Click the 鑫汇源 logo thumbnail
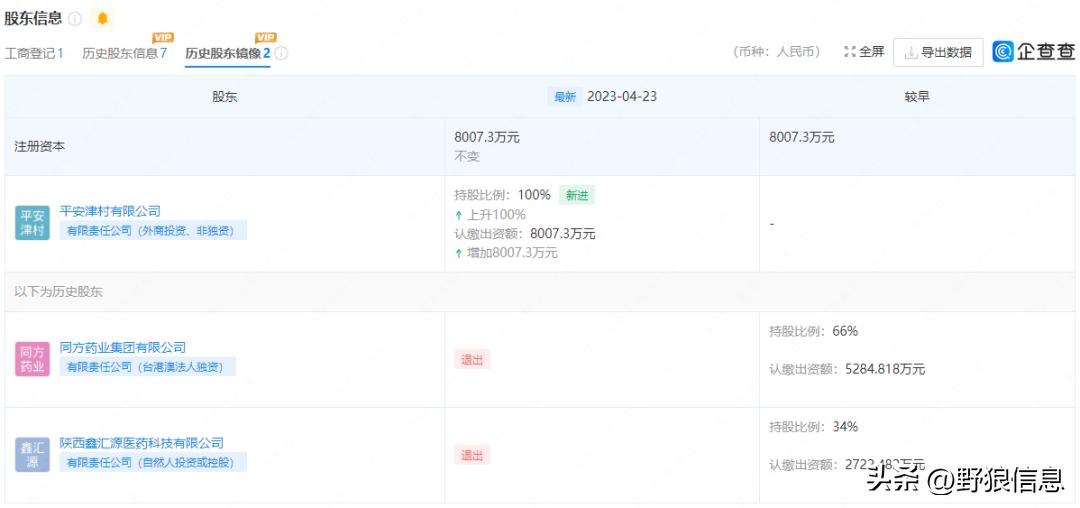The image size is (1080, 508). point(32,455)
